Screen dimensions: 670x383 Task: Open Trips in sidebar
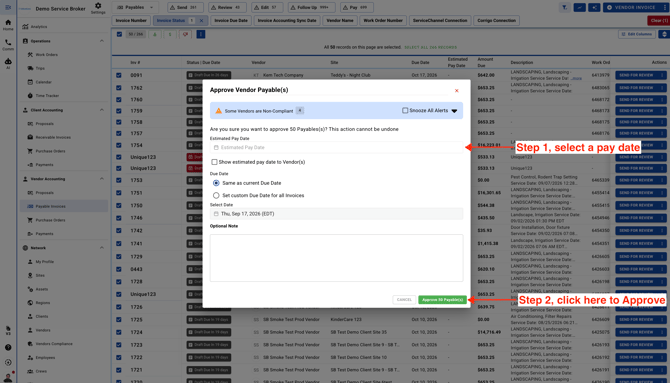(40, 68)
